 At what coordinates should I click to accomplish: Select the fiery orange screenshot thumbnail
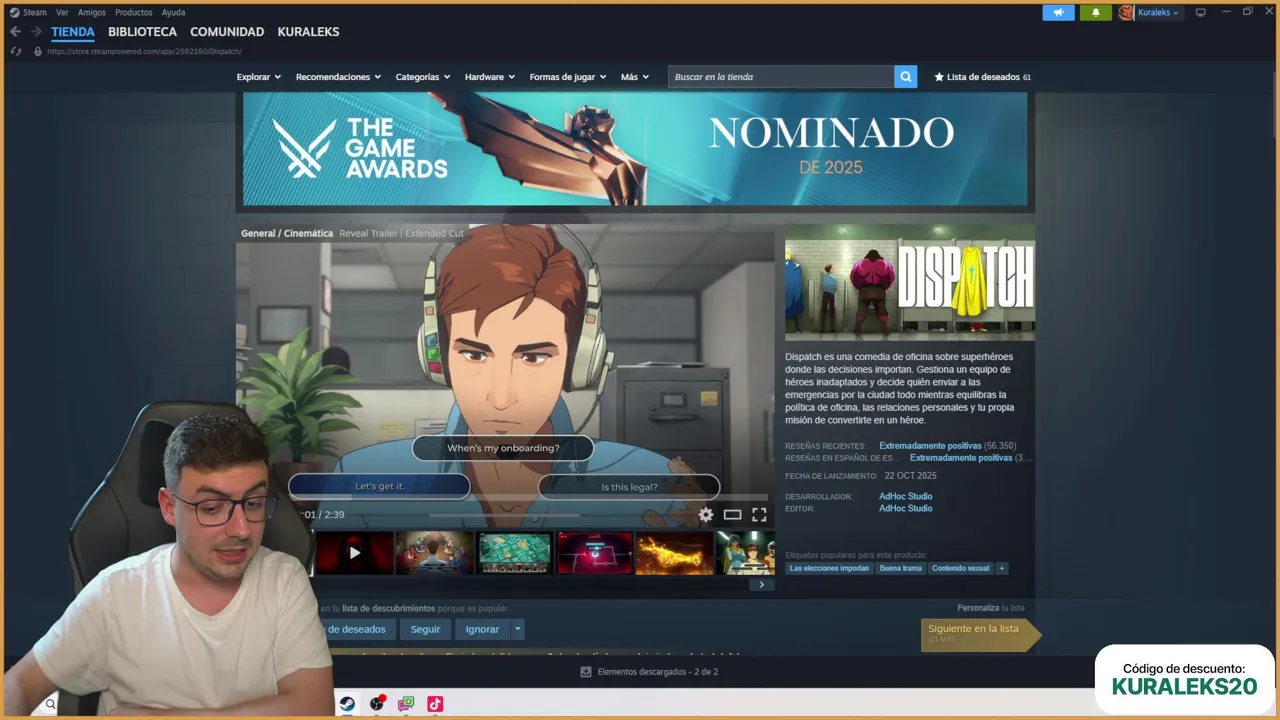click(675, 553)
